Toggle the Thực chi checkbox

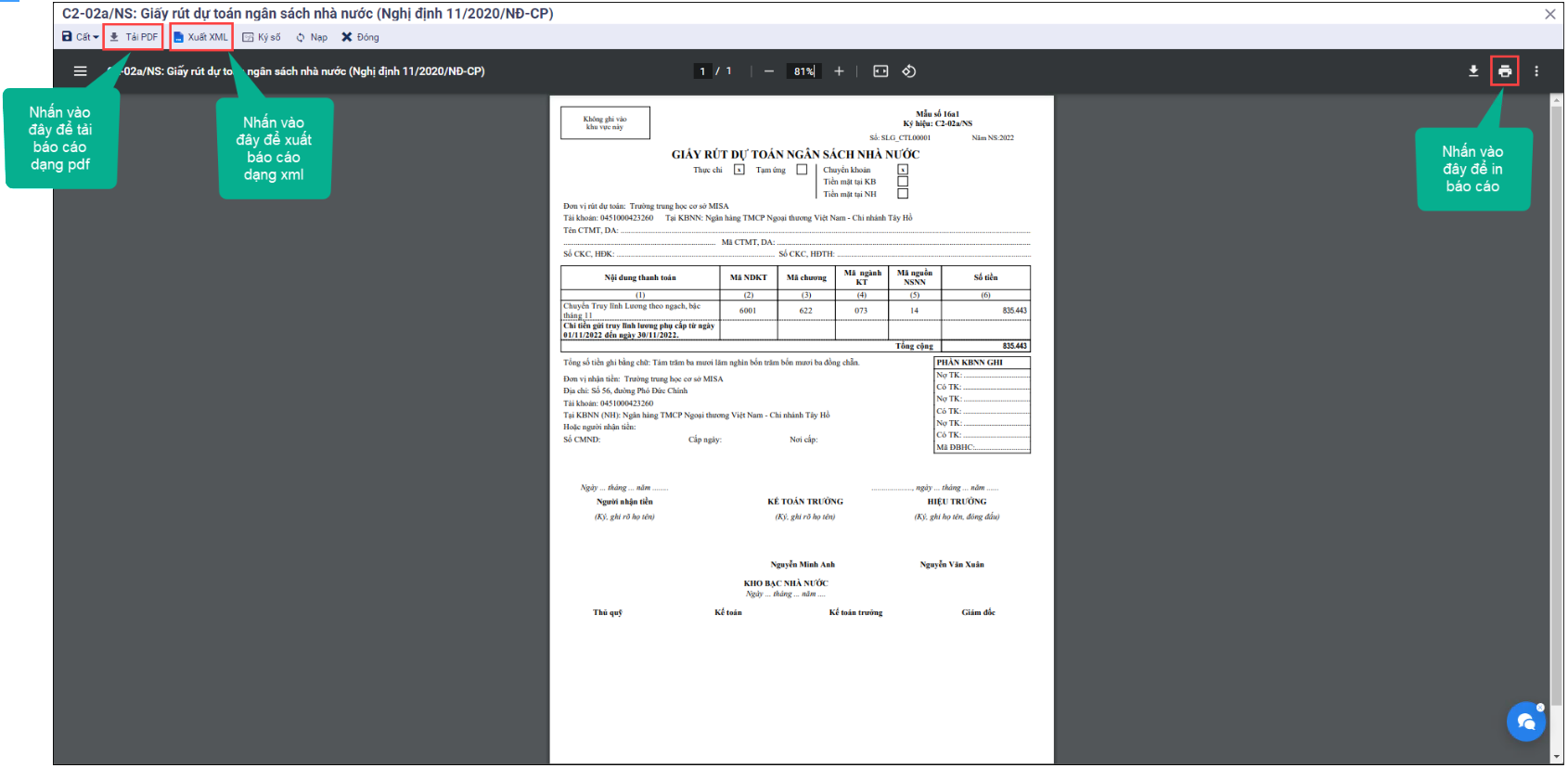(x=739, y=170)
